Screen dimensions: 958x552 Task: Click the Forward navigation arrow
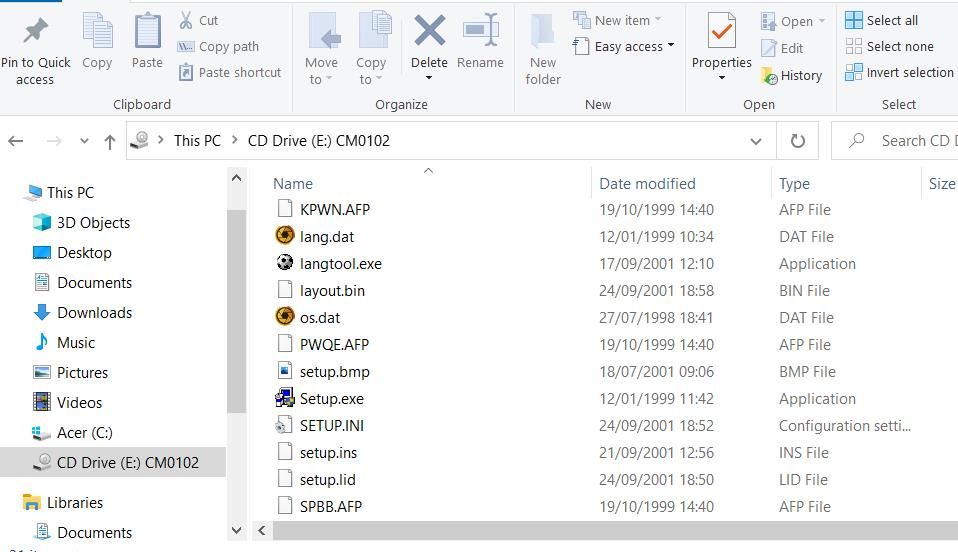coord(54,141)
